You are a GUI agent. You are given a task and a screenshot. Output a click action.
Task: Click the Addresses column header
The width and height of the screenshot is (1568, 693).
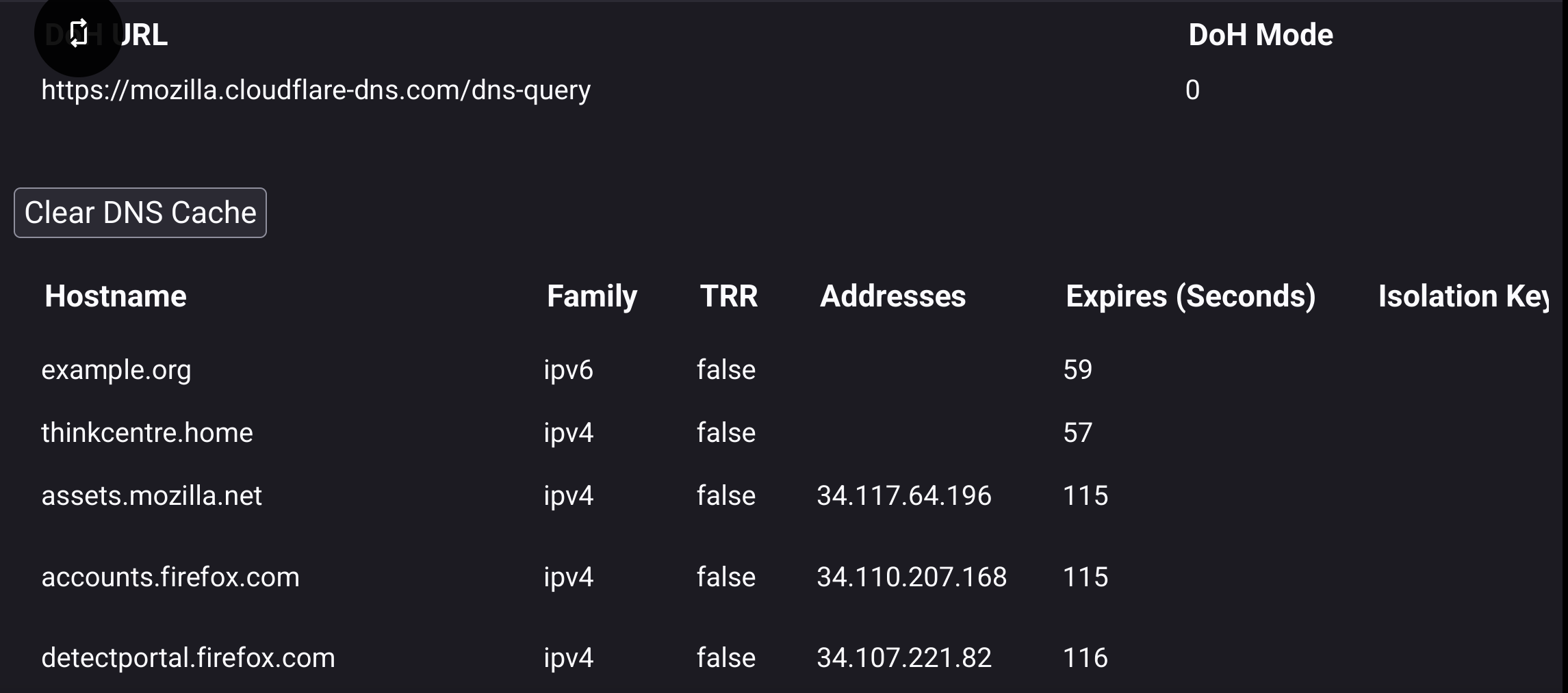point(892,296)
